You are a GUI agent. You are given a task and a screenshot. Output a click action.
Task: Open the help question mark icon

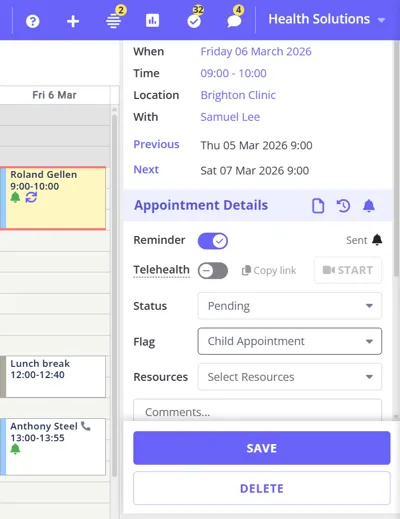(33, 22)
